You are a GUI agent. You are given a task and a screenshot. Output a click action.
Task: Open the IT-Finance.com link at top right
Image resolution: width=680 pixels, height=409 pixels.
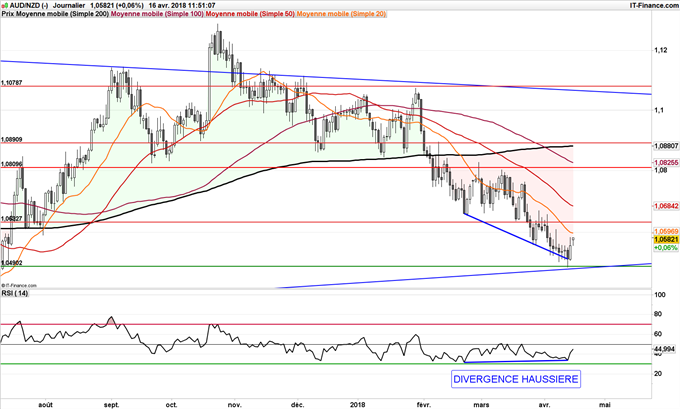[x=654, y=5]
